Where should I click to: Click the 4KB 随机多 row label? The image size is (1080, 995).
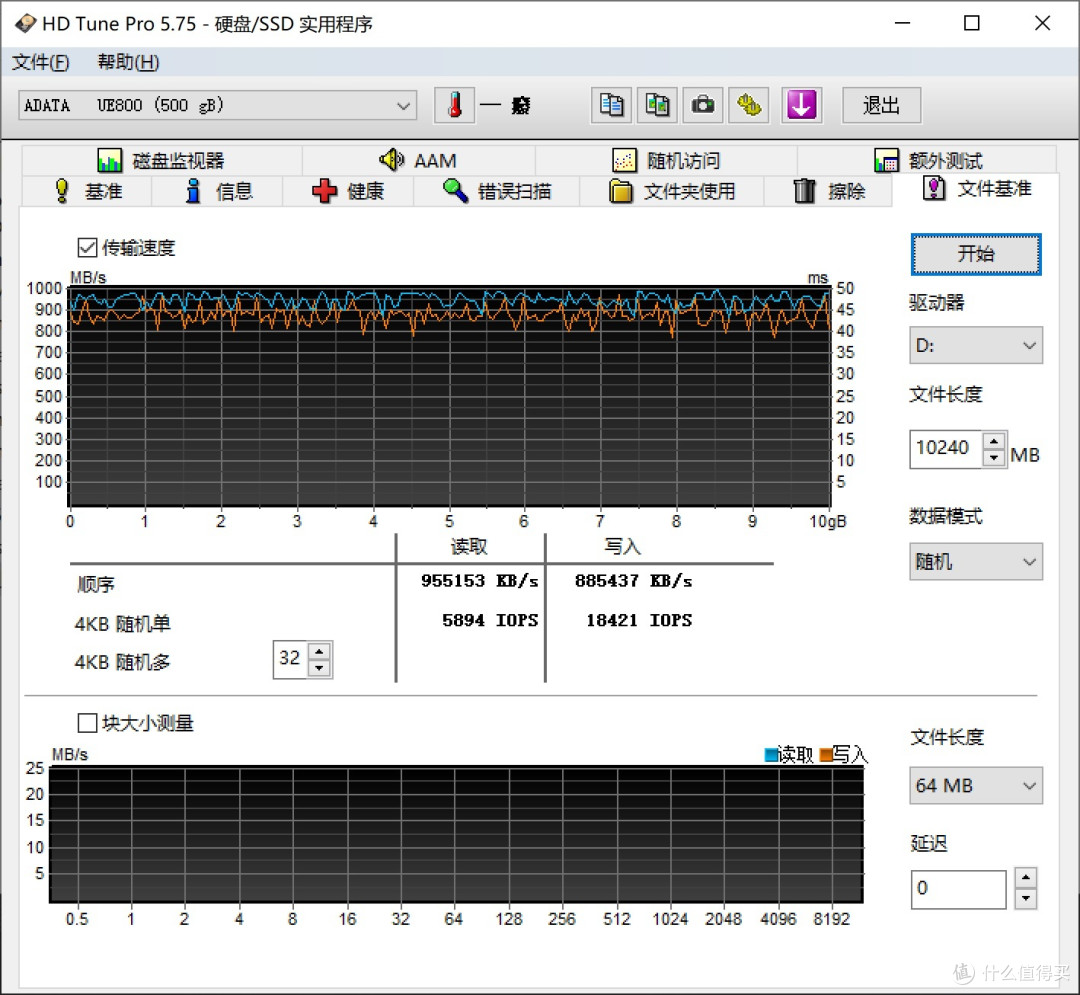(122, 662)
